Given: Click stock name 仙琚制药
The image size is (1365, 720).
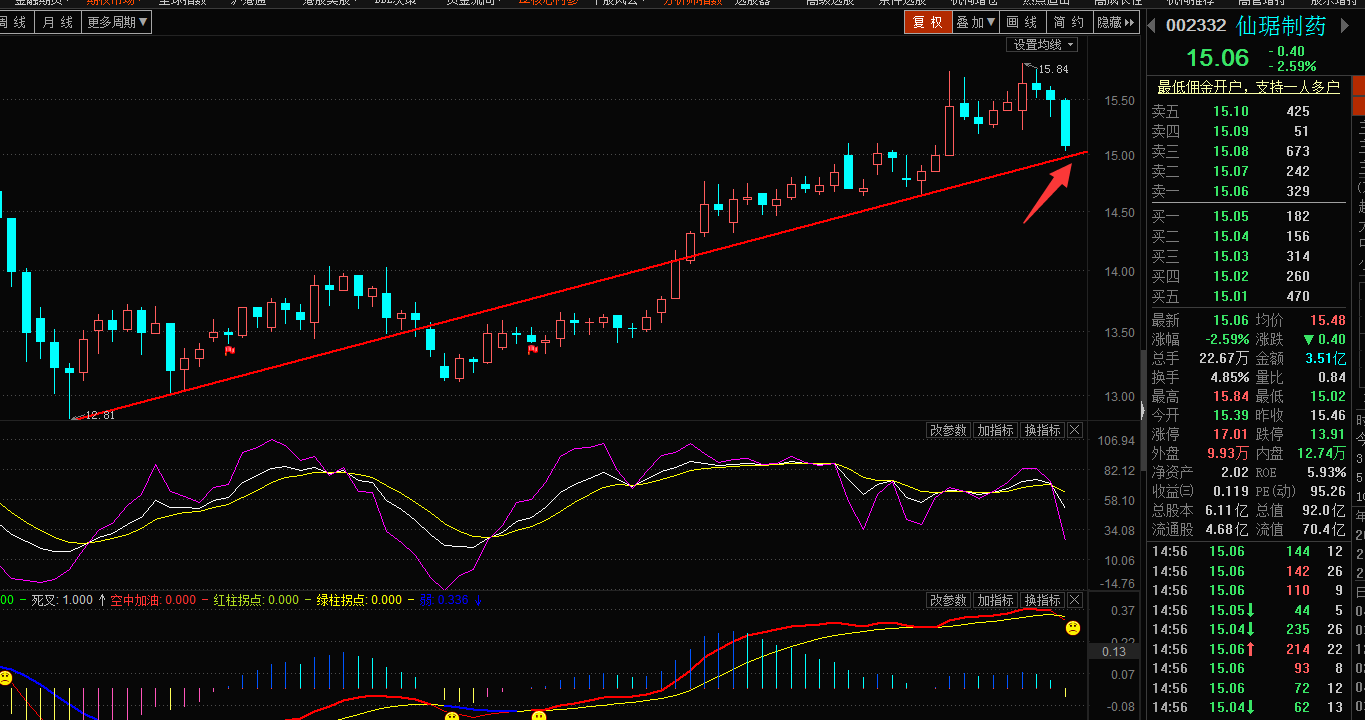Looking at the screenshot, I should [1281, 27].
